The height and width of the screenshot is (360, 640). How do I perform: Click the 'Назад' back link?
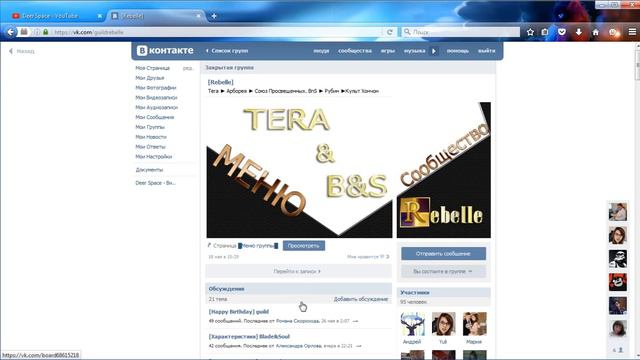point(22,51)
